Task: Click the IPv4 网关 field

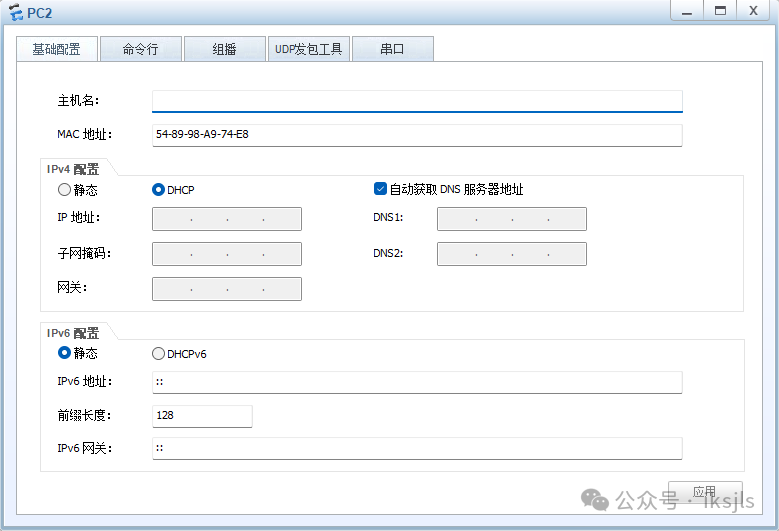Action: 227,289
